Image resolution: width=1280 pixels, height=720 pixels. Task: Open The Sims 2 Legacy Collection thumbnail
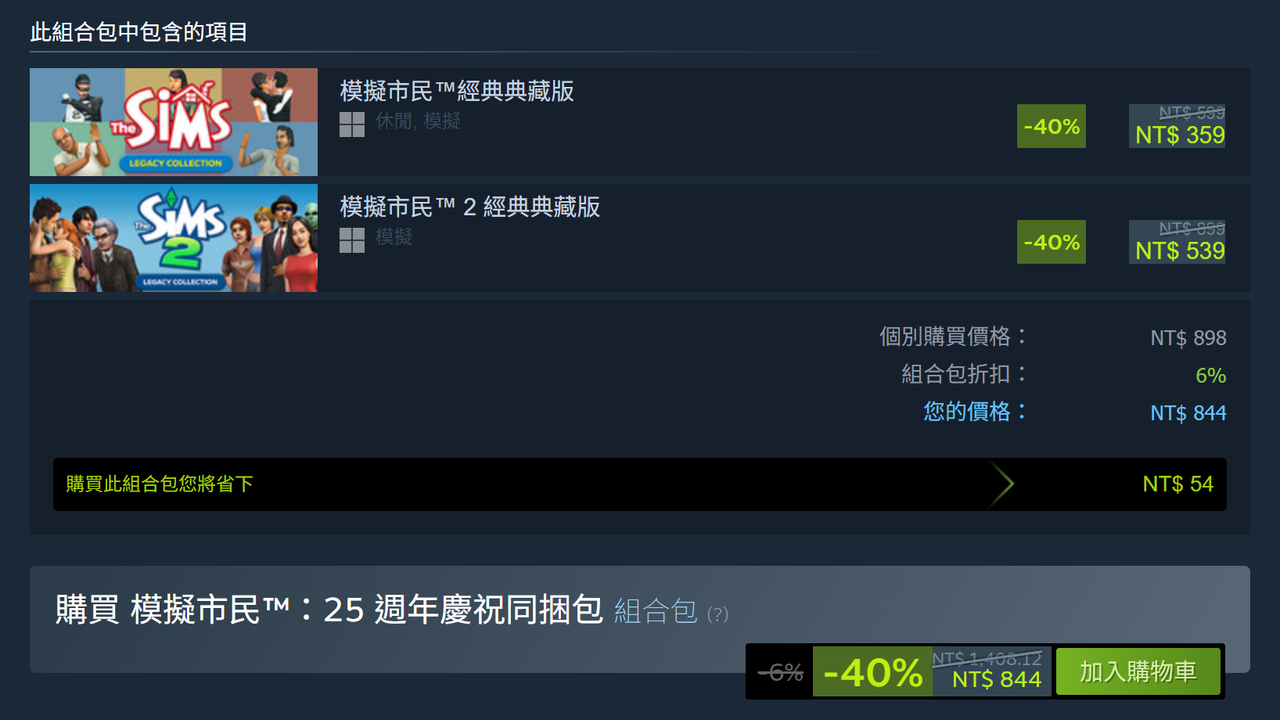174,238
